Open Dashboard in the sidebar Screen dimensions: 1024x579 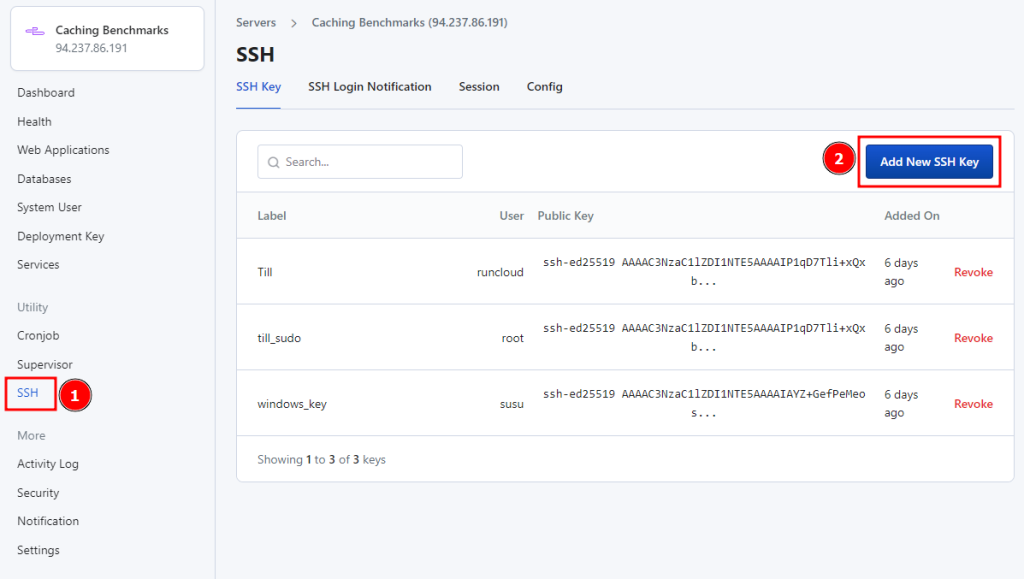click(x=46, y=93)
